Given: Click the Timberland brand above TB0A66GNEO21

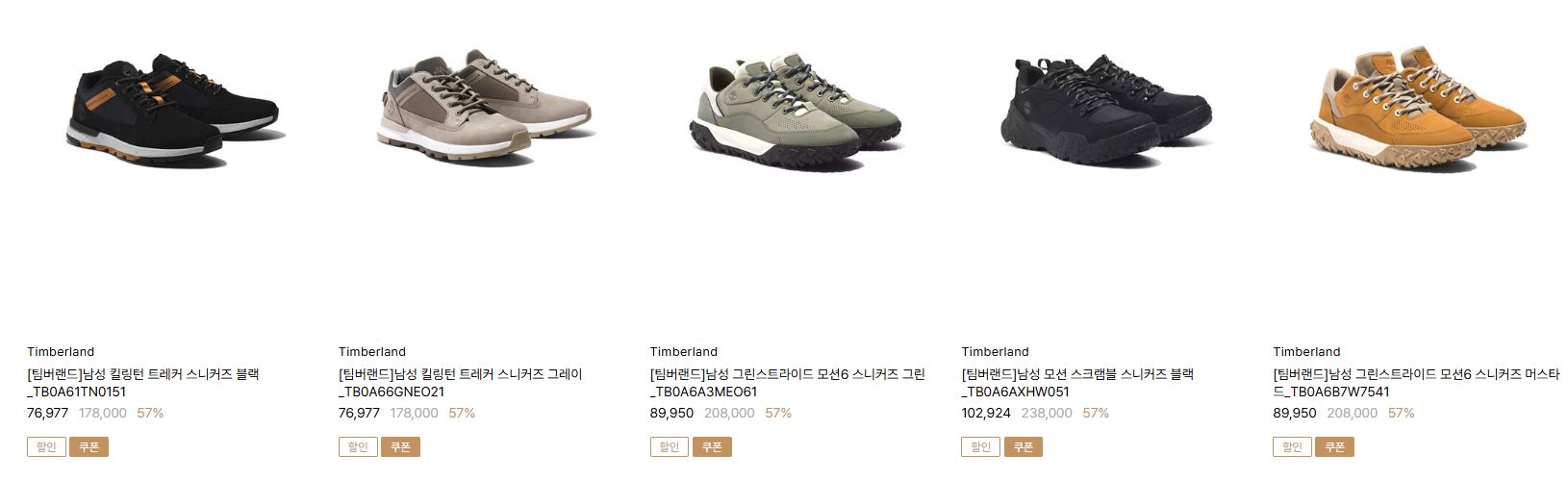Looking at the screenshot, I should (x=372, y=351).
